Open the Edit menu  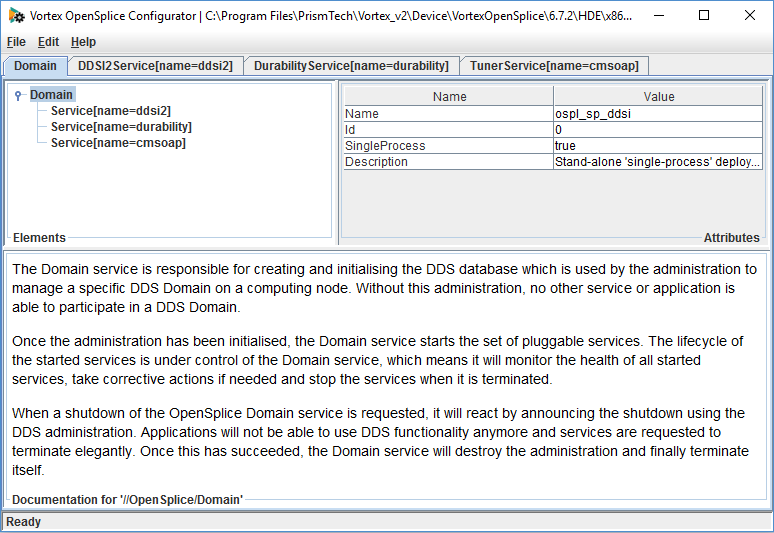pyautogui.click(x=48, y=42)
